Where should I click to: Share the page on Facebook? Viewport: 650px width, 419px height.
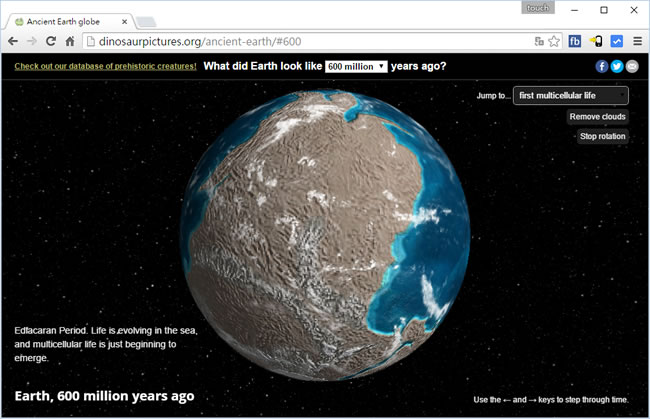click(x=602, y=66)
